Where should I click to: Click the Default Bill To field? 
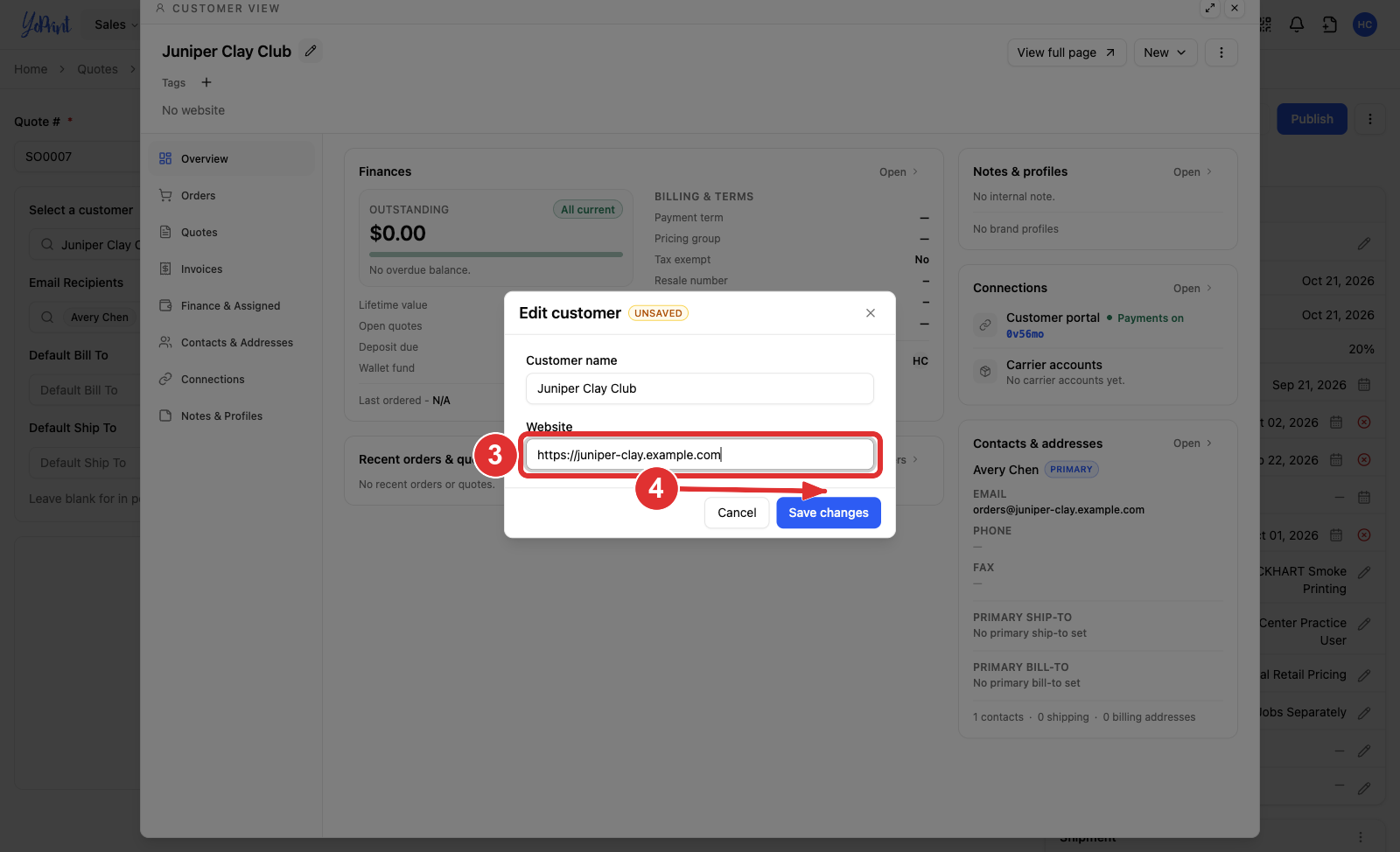pyautogui.click(x=85, y=390)
